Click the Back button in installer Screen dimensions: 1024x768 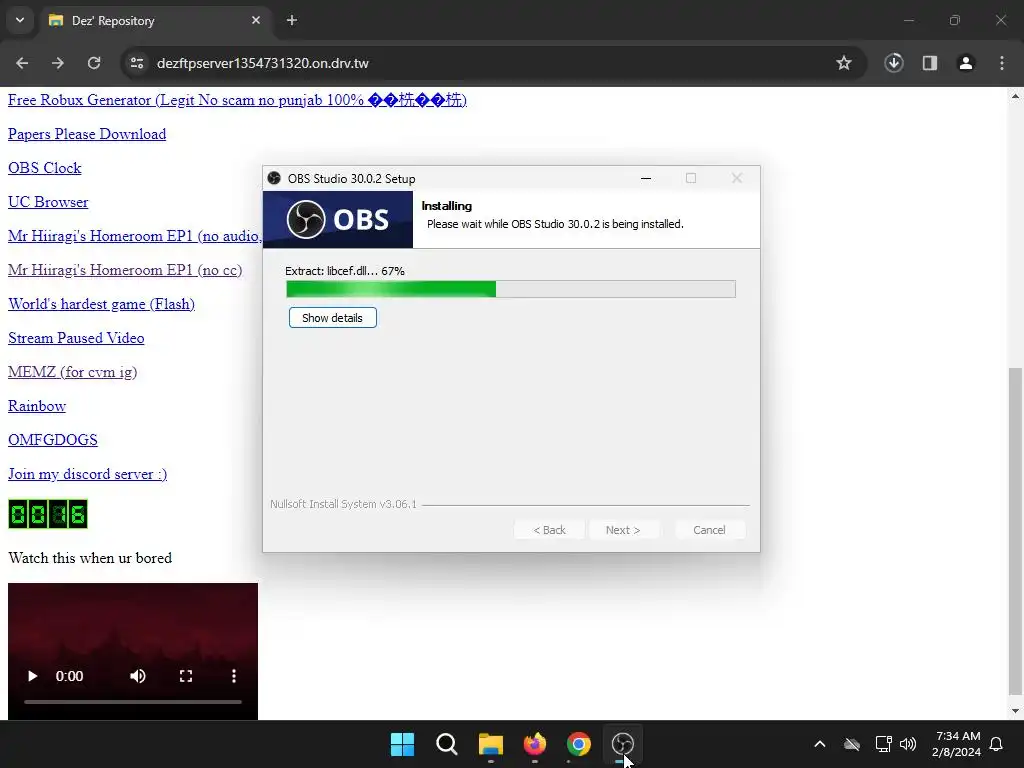pos(549,530)
